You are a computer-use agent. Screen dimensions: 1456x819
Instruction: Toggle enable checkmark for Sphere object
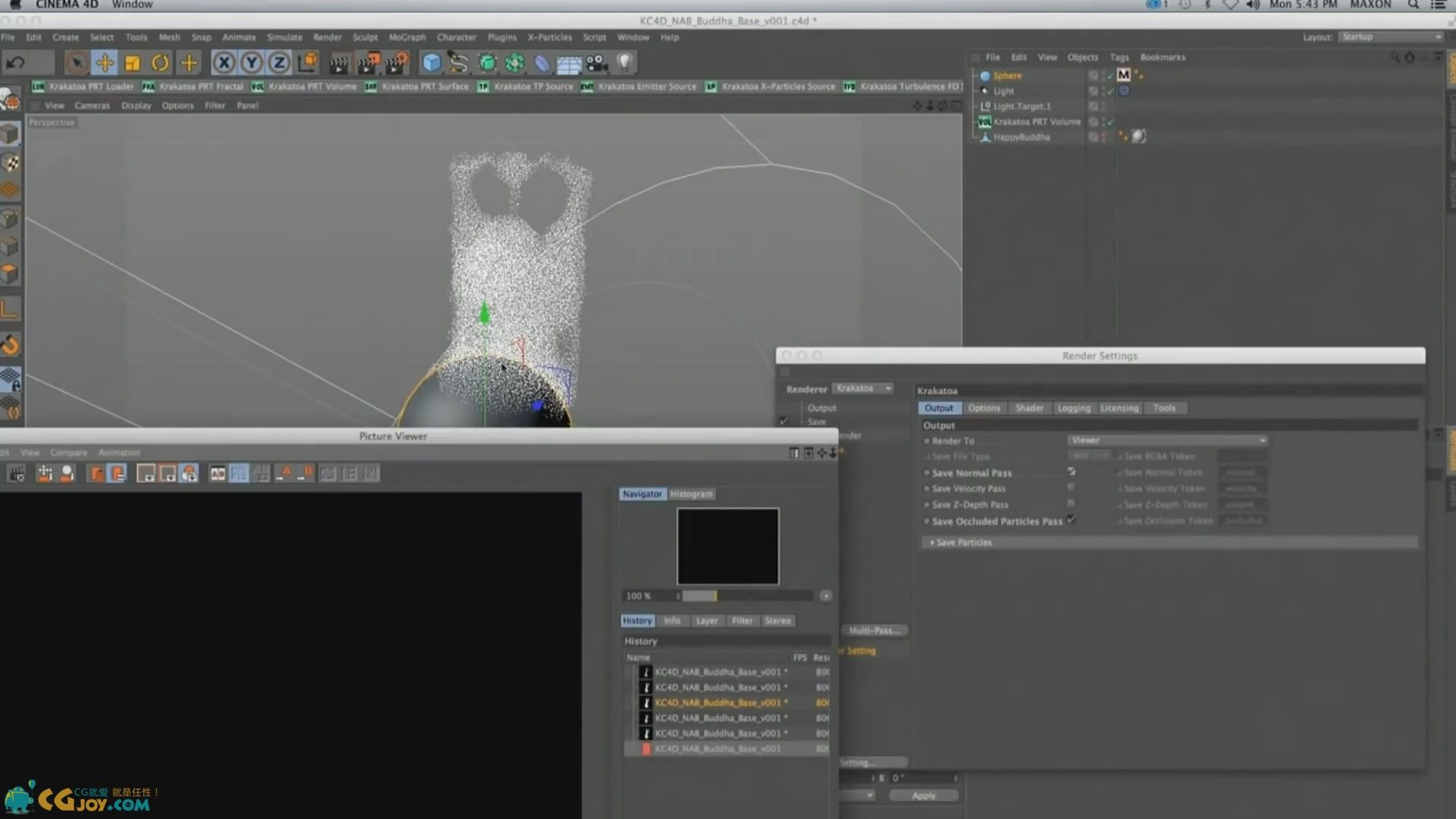coord(1110,76)
